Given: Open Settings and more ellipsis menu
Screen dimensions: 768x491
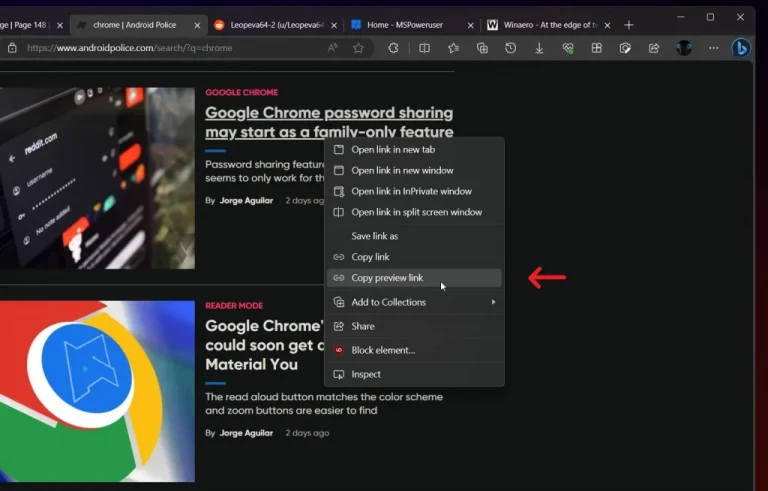Looking at the screenshot, I should 713,47.
